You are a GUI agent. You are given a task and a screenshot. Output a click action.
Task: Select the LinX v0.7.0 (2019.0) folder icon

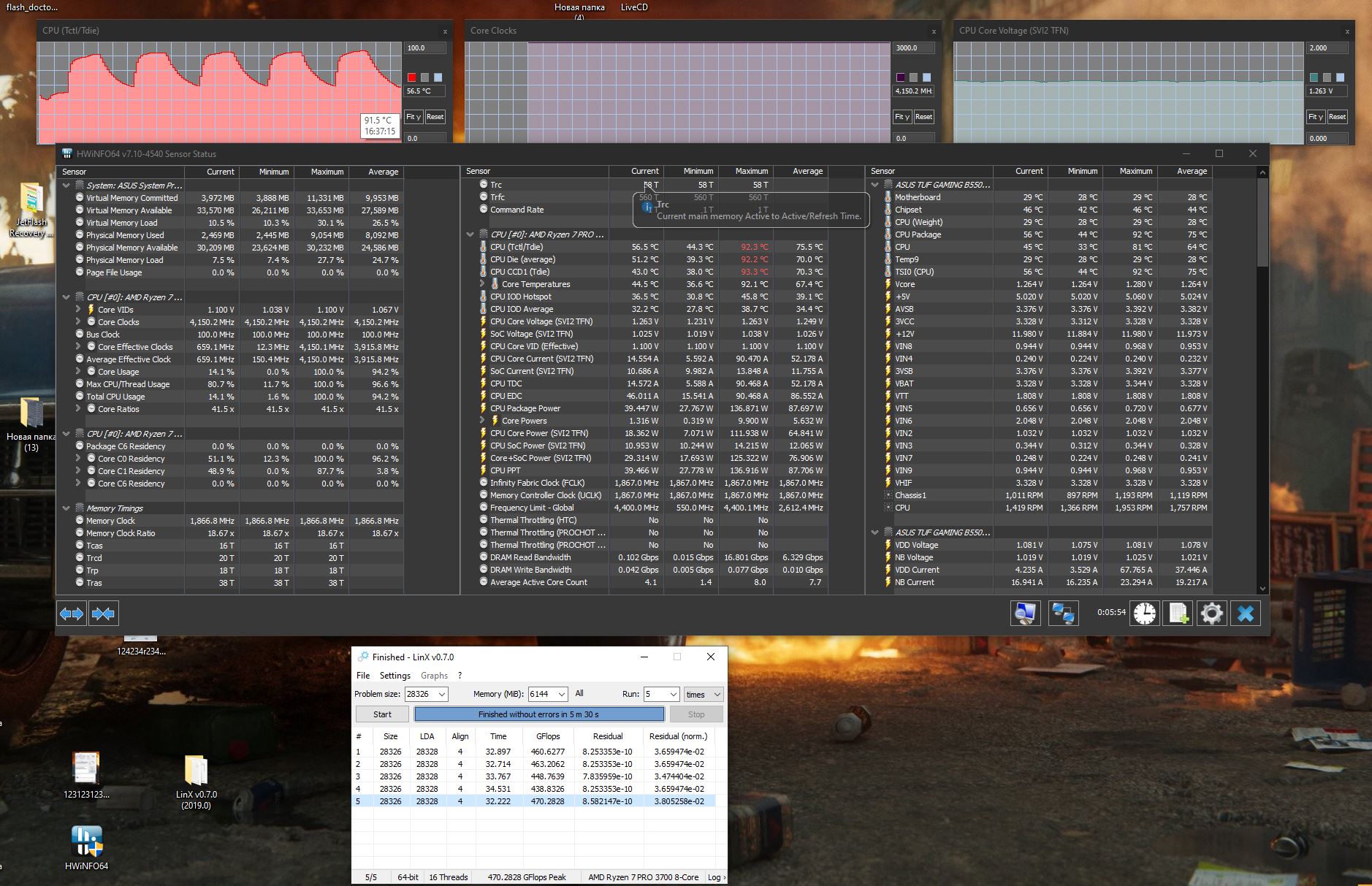[x=196, y=783]
